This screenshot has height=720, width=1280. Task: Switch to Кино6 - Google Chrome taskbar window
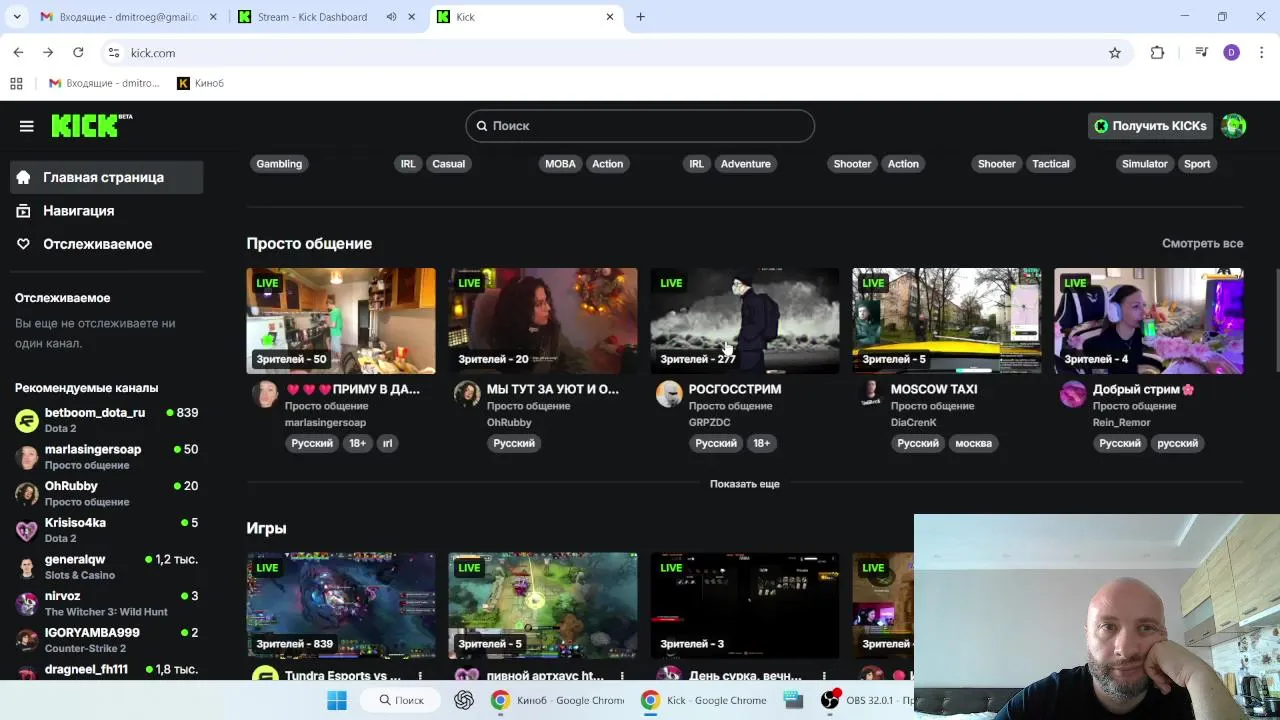pos(558,700)
